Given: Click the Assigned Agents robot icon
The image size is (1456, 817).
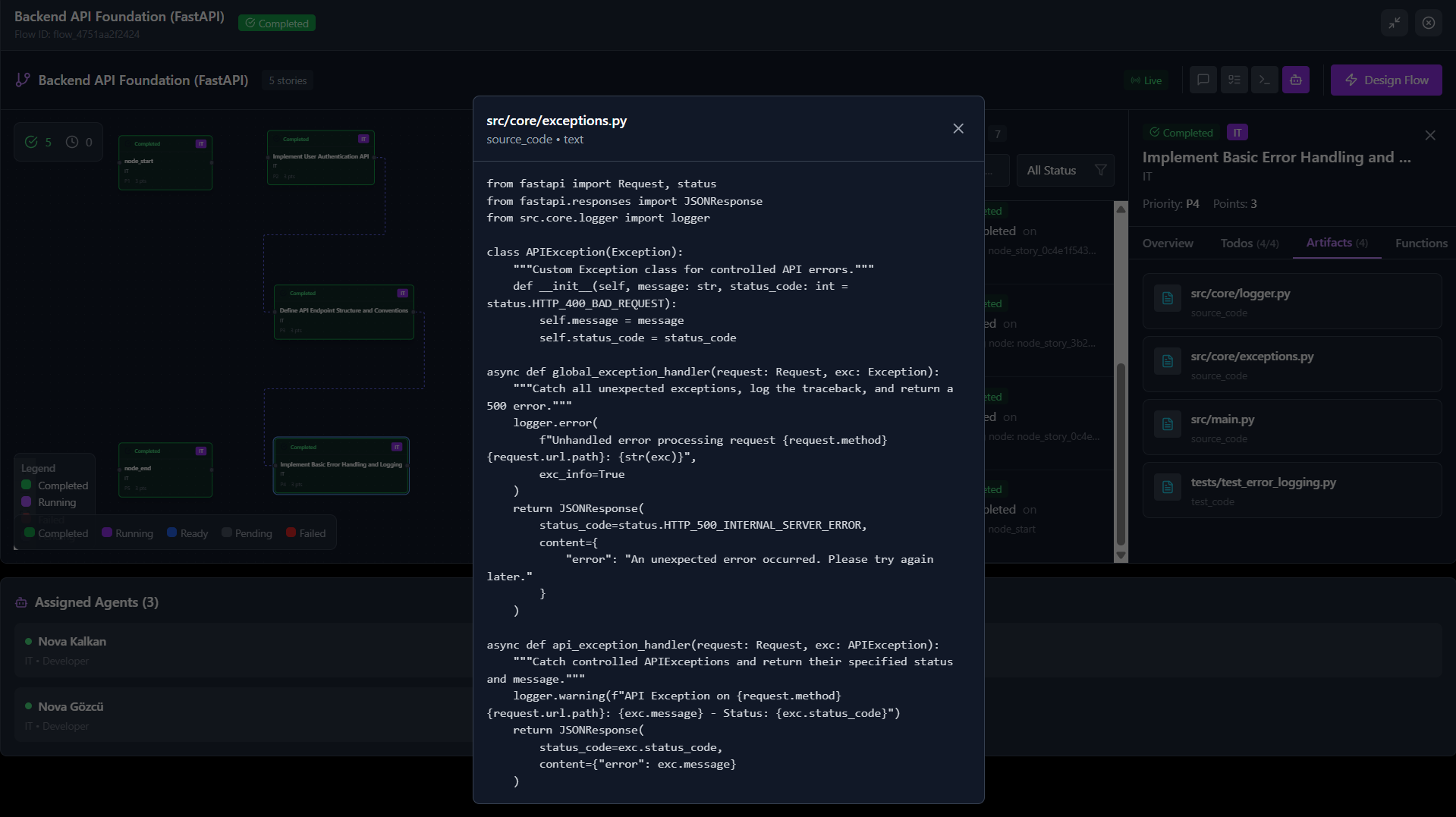Looking at the screenshot, I should [x=21, y=602].
